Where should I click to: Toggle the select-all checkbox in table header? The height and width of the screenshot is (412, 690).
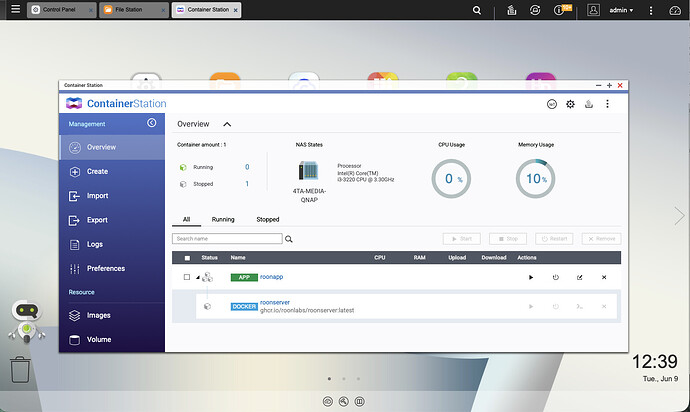187,258
